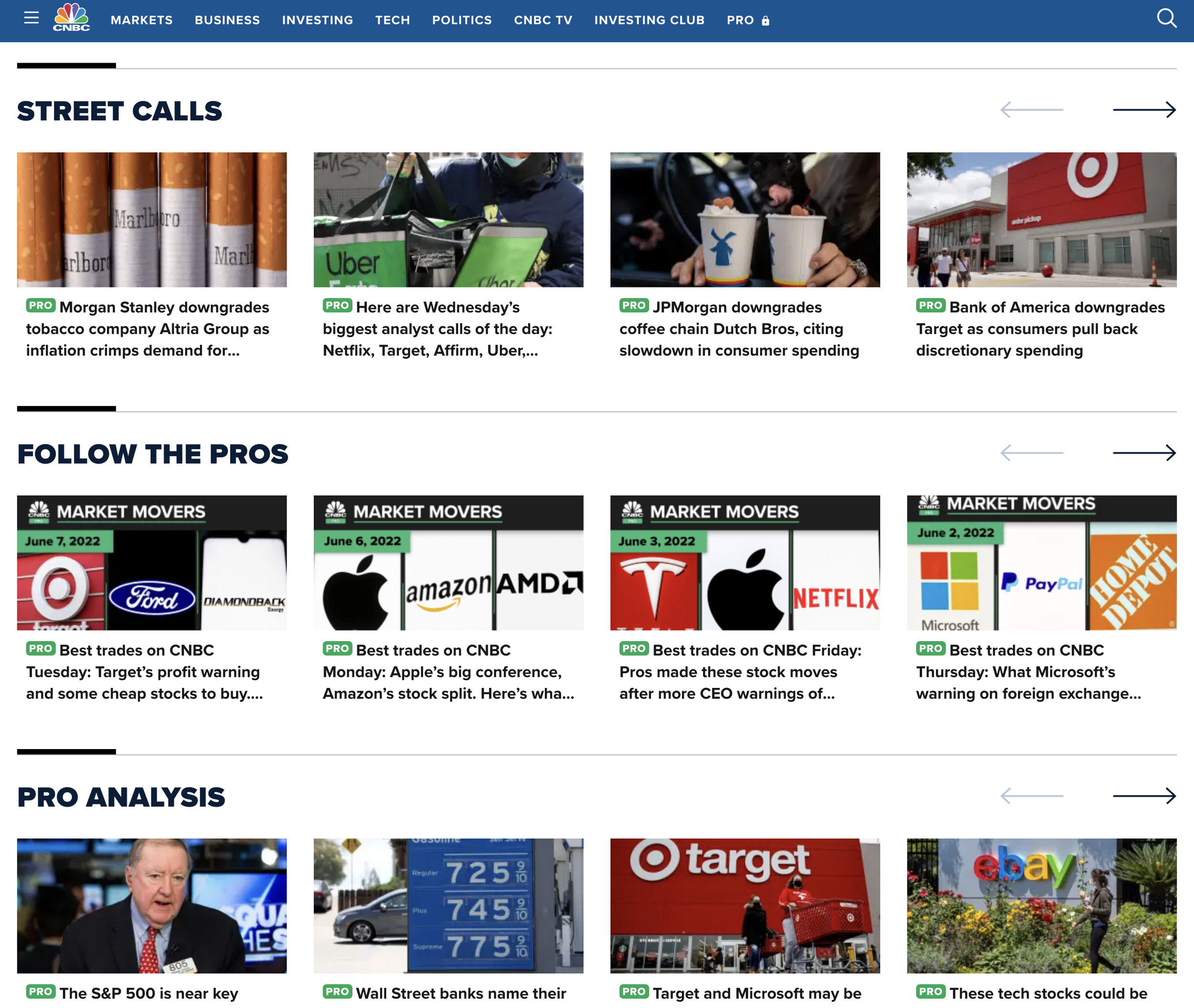Open CNBC TV from navigation
Viewport: 1194px width, 1008px height.
pyautogui.click(x=543, y=20)
